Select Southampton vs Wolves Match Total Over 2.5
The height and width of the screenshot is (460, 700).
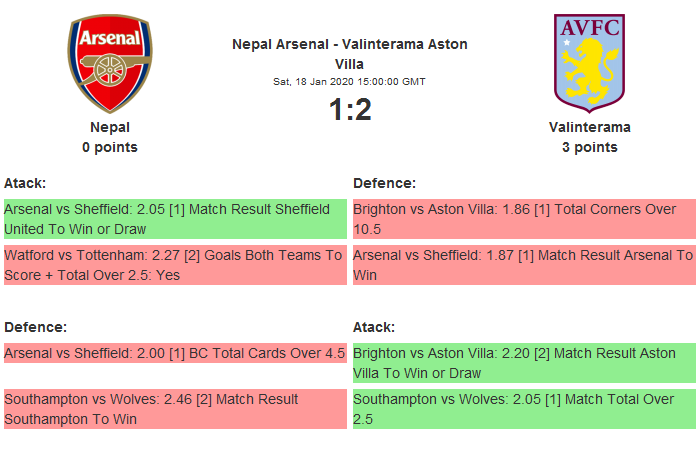[x=524, y=409]
